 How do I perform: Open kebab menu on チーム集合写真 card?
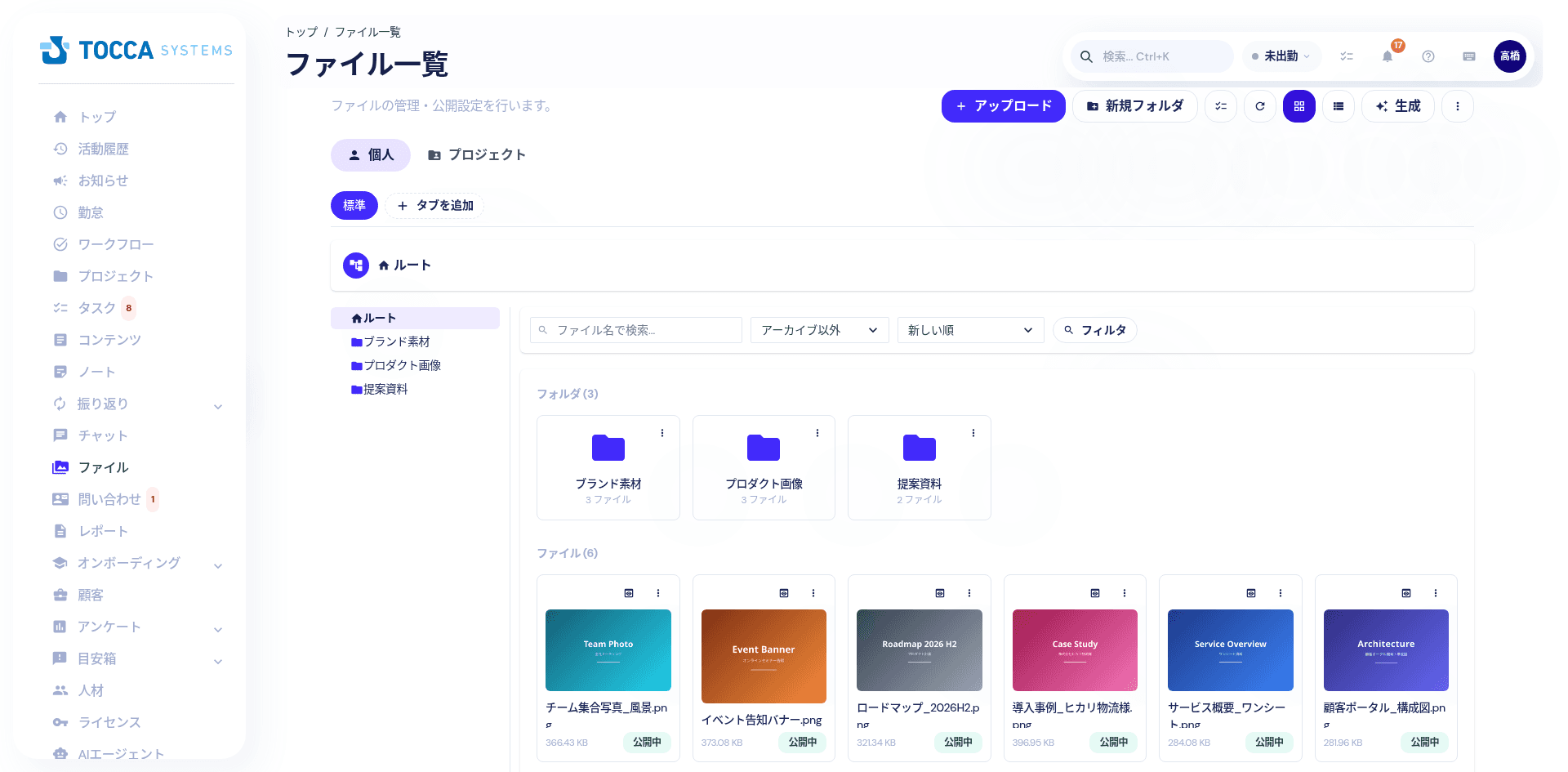coord(658,593)
